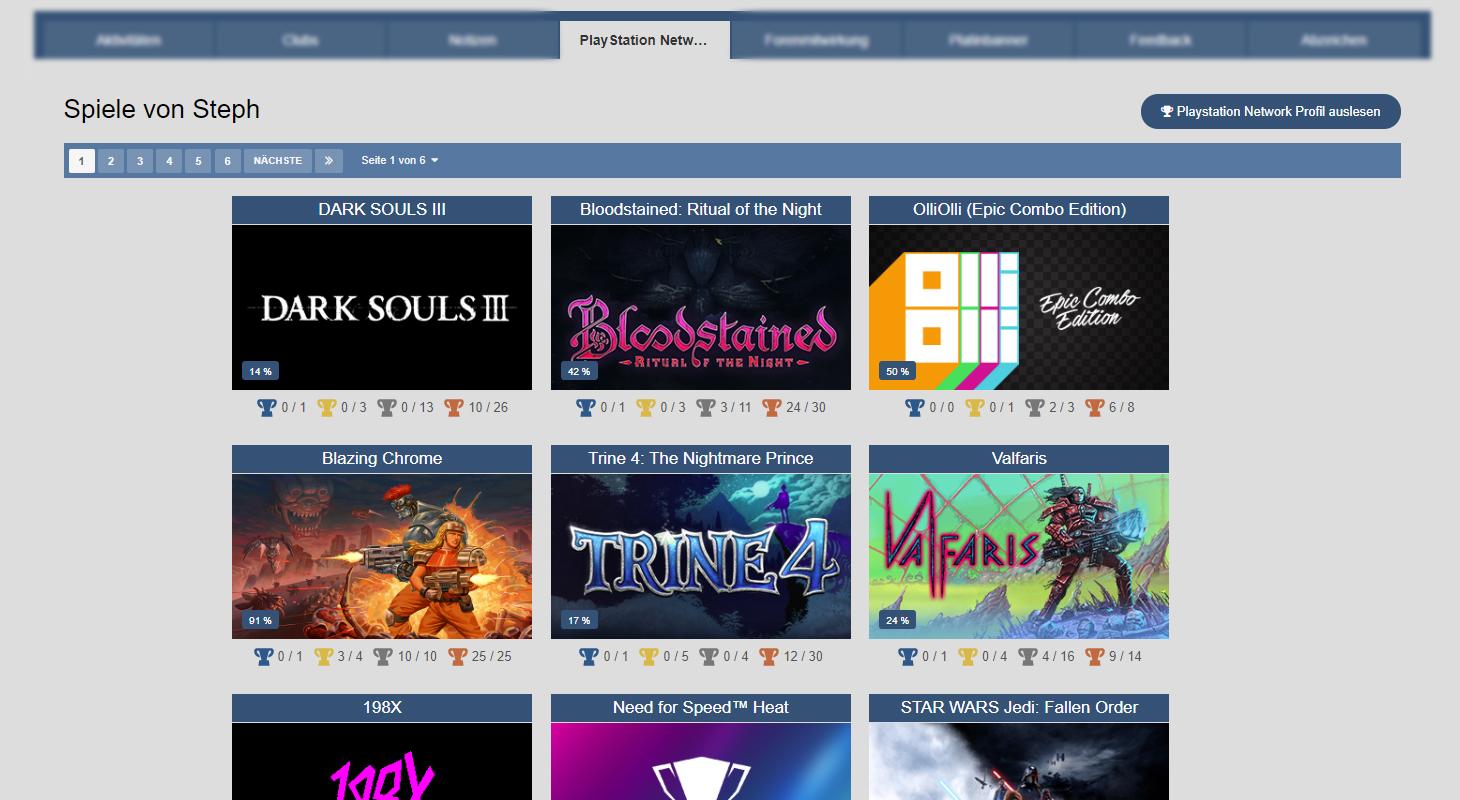Click 'Playstation Network Profil auslesen' button
Viewport: 1460px width, 800px height.
coord(1270,111)
